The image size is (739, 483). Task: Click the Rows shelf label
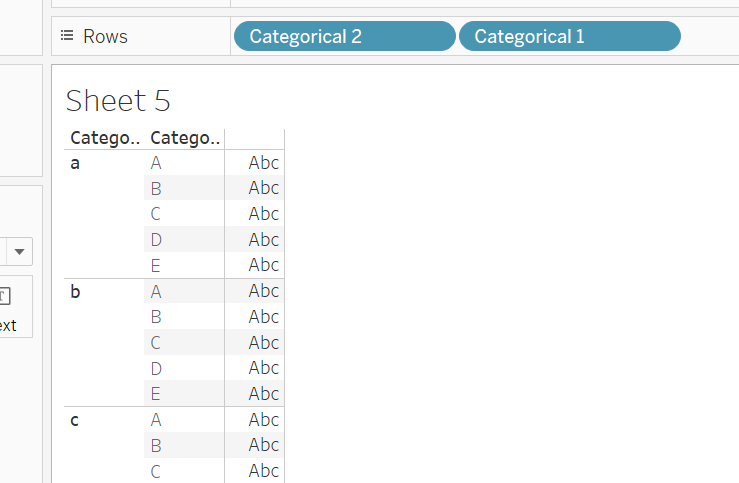(105, 36)
